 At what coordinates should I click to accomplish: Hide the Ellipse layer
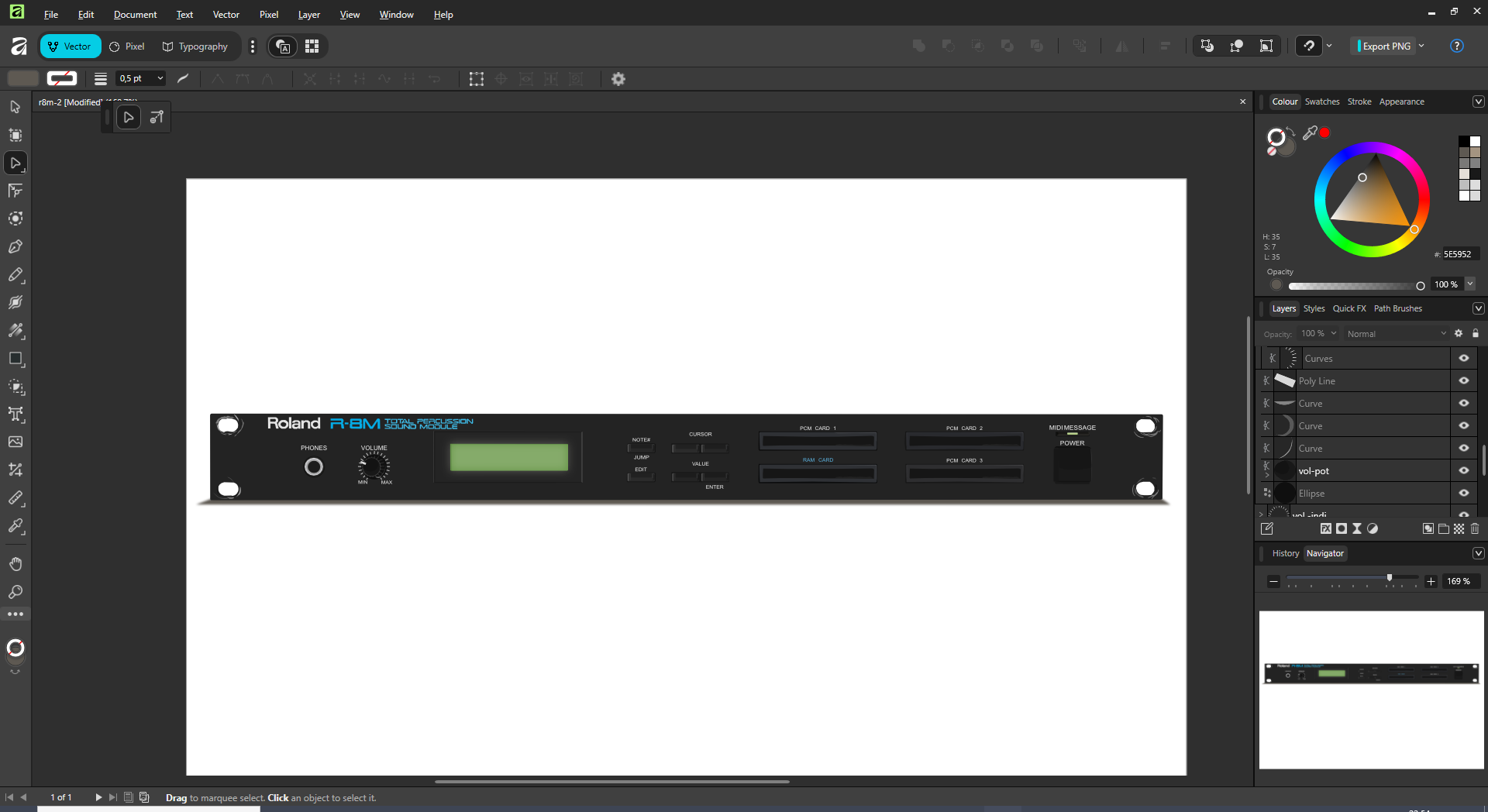coord(1464,494)
